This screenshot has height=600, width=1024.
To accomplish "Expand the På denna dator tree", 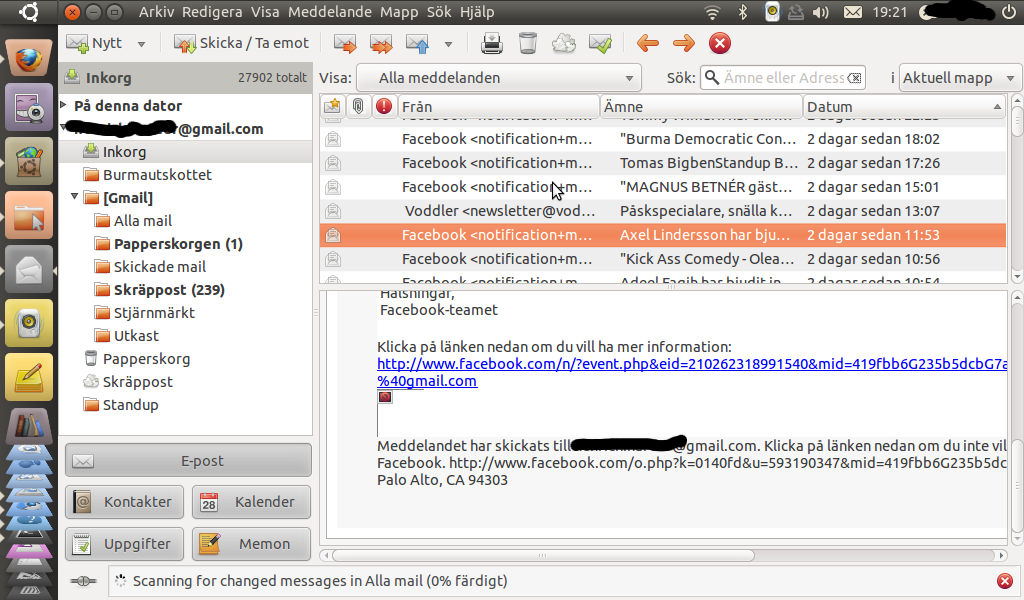I will point(64,105).
